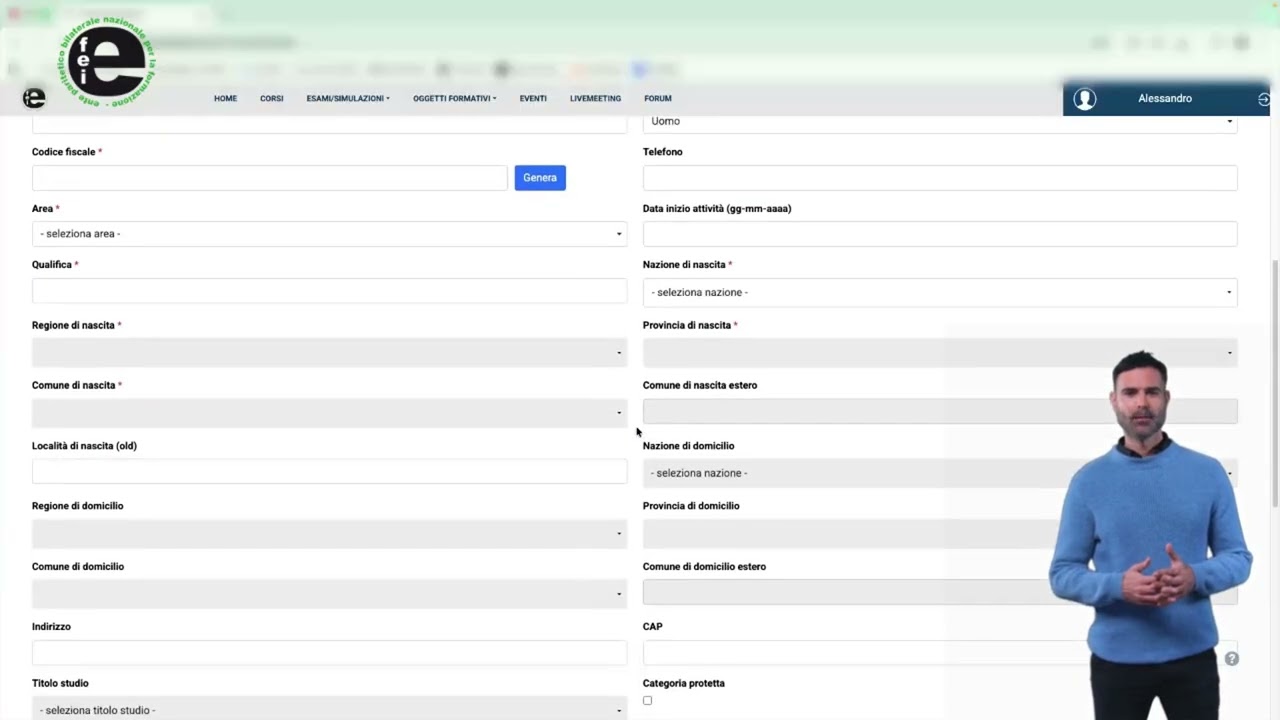Click the blue Genera button
Screen dimensions: 1280x720
[x=540, y=178]
